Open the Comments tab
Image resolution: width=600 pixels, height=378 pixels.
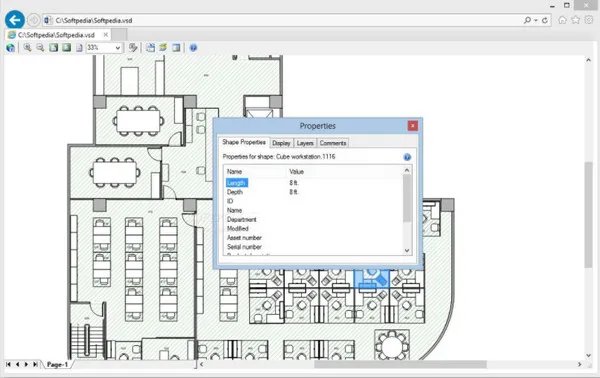(x=333, y=143)
